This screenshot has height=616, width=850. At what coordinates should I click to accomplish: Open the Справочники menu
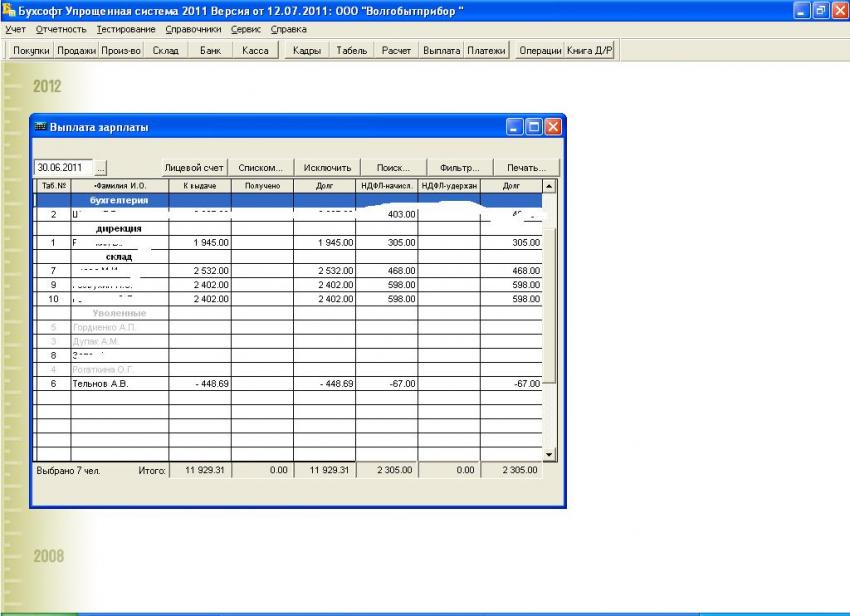click(195, 29)
